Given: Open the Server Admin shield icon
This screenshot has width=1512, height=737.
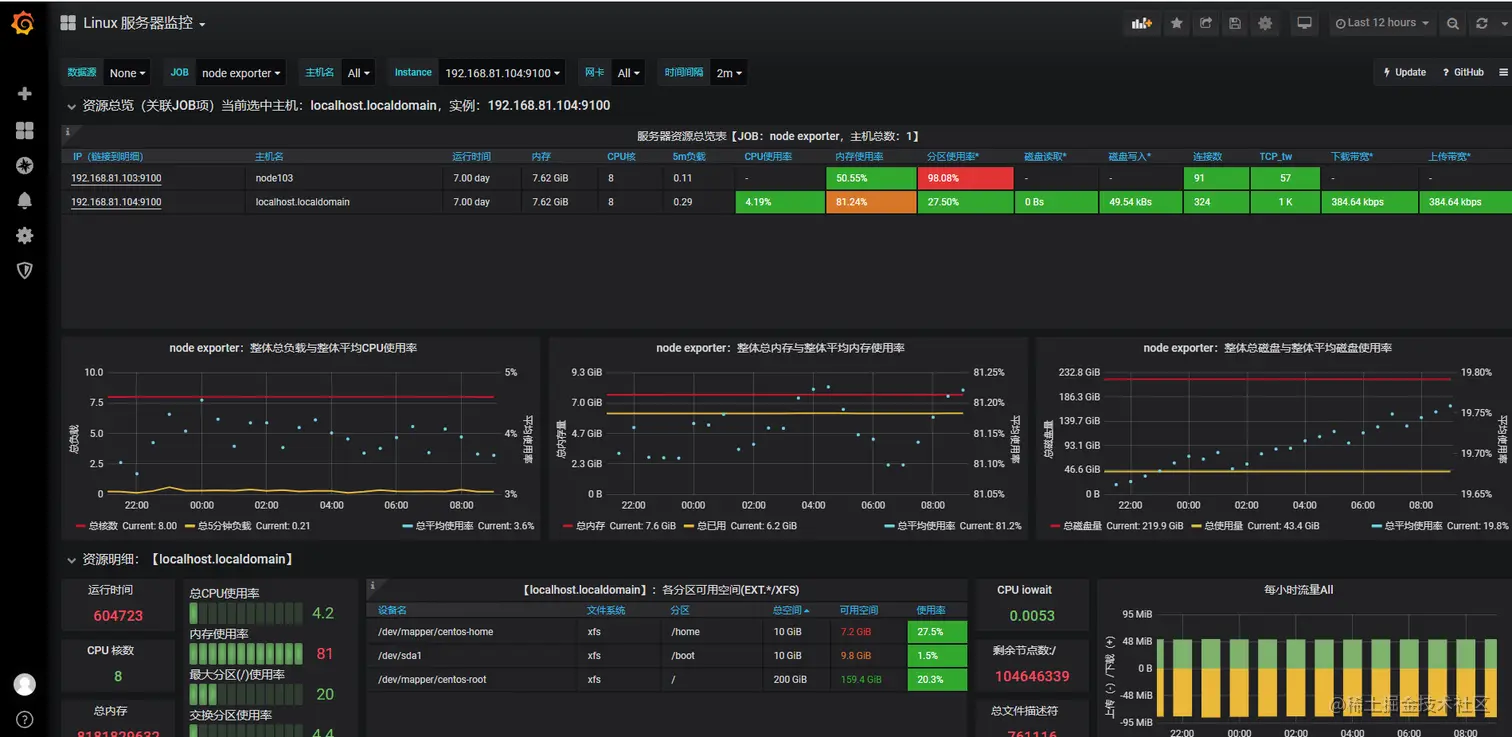Looking at the screenshot, I should (25, 270).
